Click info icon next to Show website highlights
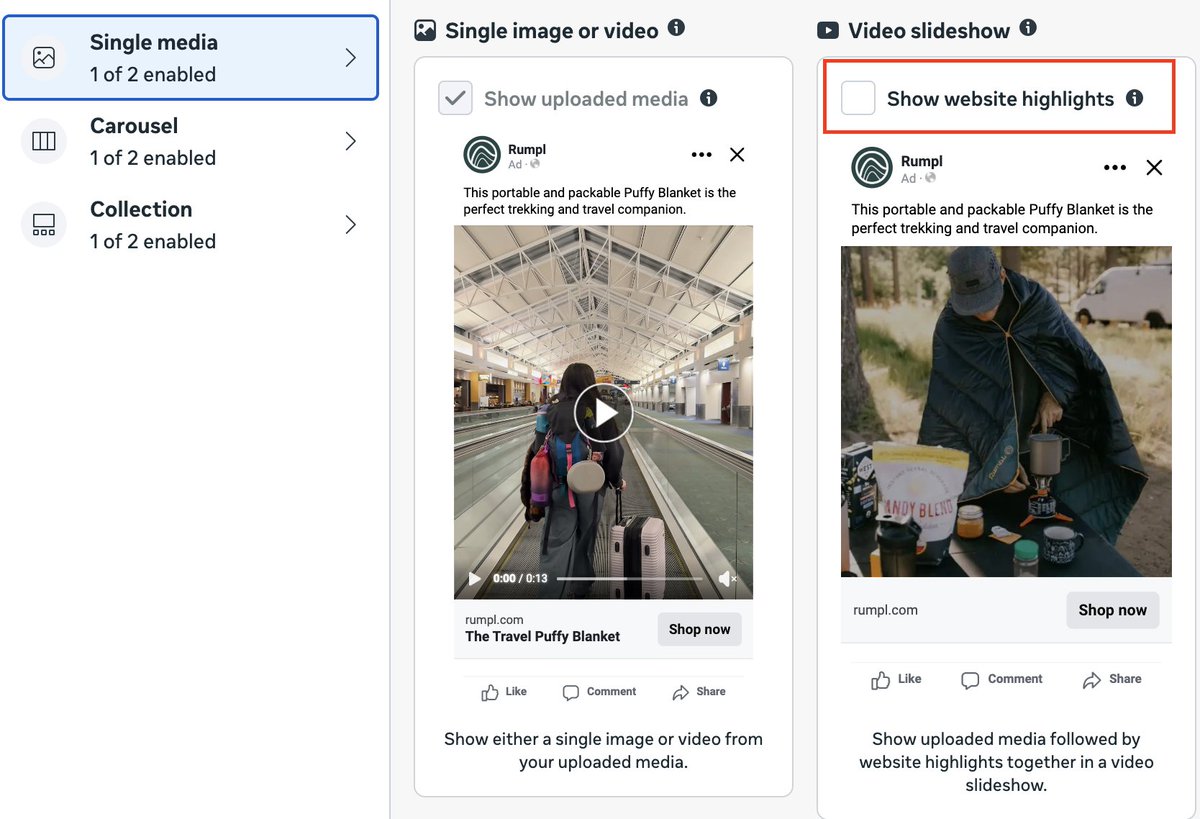Screen dimensions: 1200x819 coord(1134,98)
